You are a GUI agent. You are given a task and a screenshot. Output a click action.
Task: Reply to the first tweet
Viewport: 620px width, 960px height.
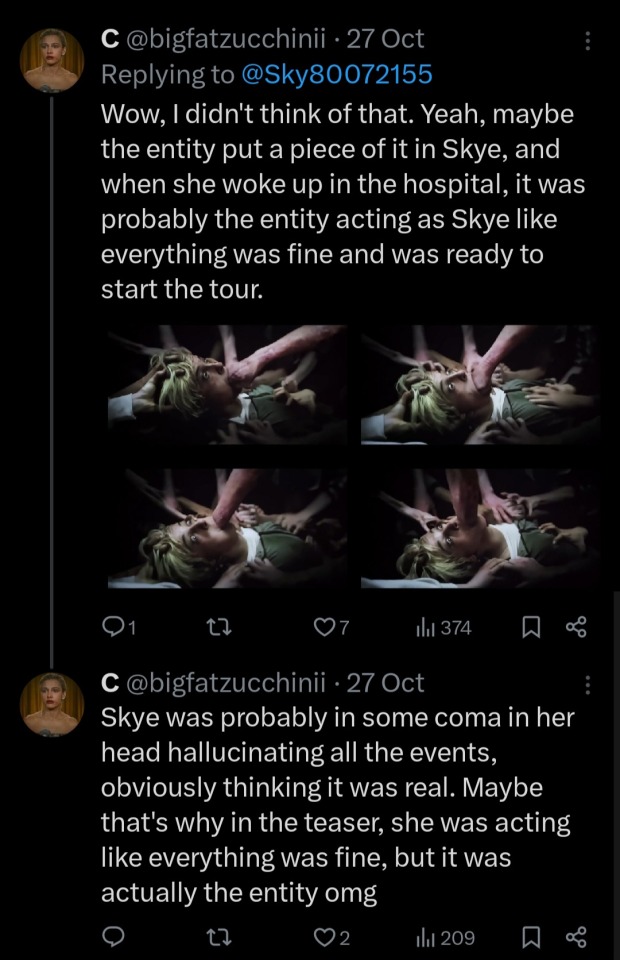(x=115, y=628)
